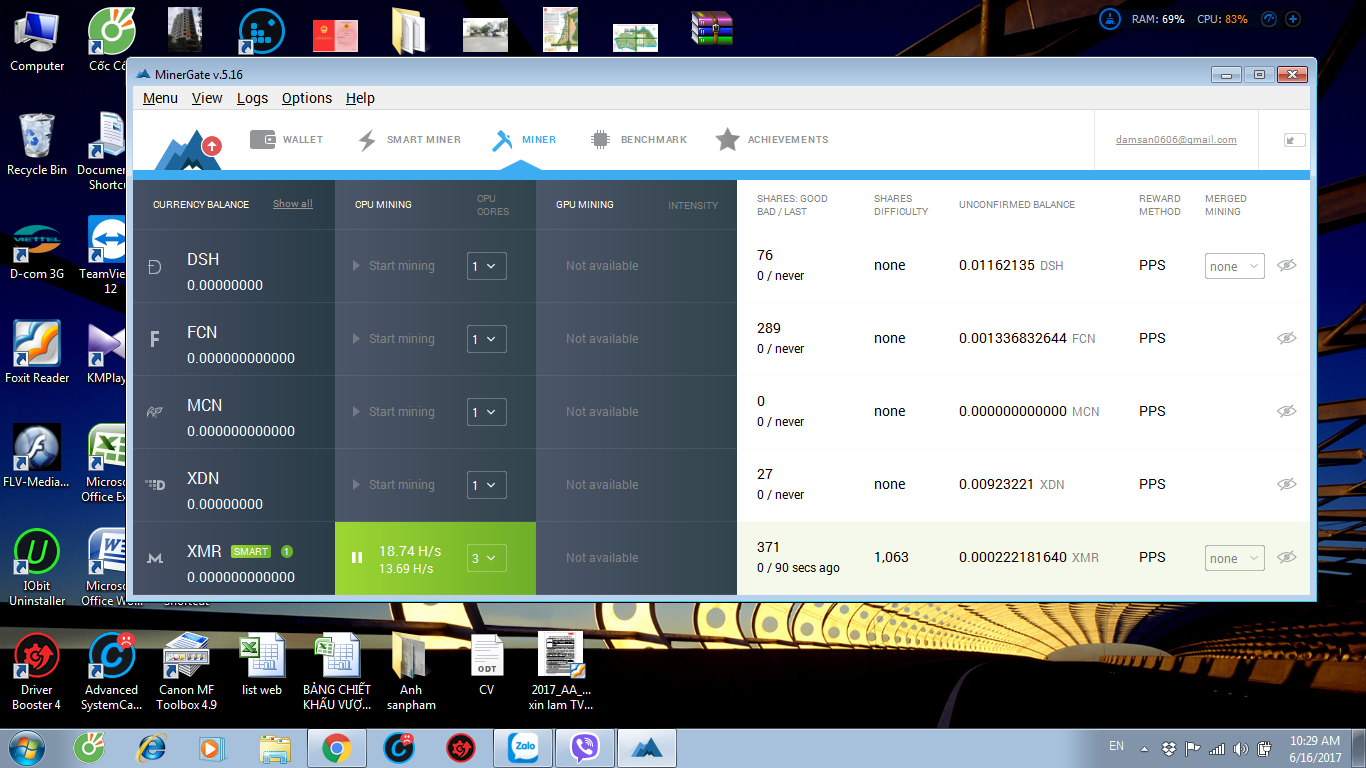Open the CPU cores dropdown for DSH
This screenshot has width=1366, height=768.
(x=487, y=266)
